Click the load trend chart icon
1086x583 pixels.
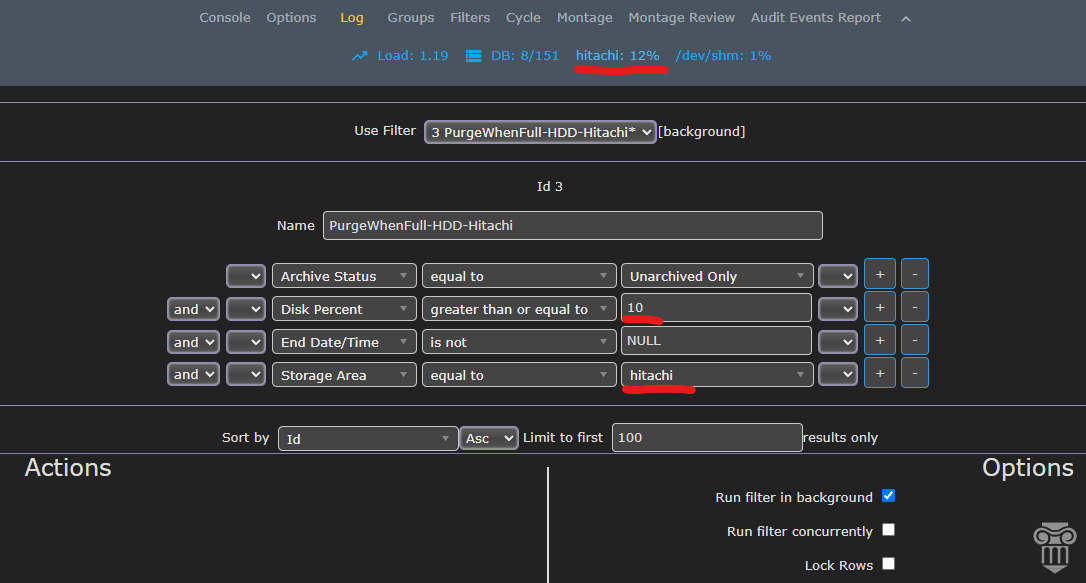click(x=359, y=56)
